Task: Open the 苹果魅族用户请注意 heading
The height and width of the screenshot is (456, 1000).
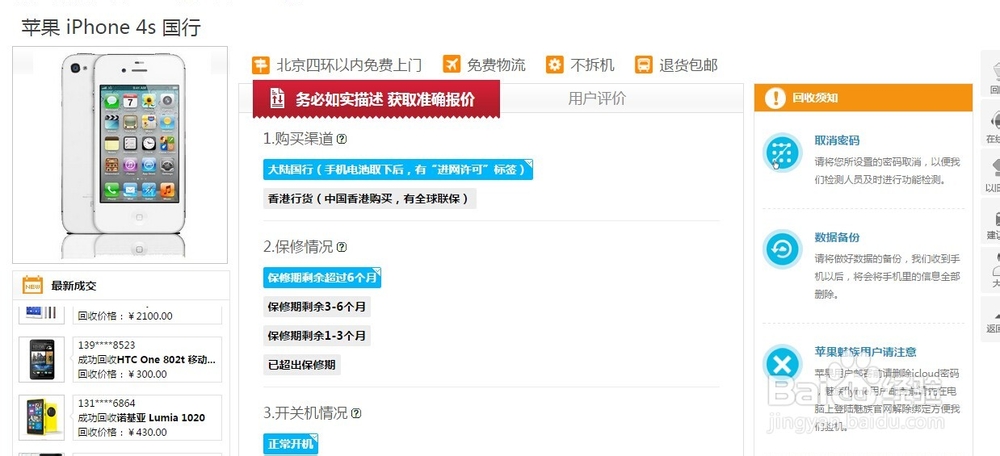Action: [x=865, y=352]
